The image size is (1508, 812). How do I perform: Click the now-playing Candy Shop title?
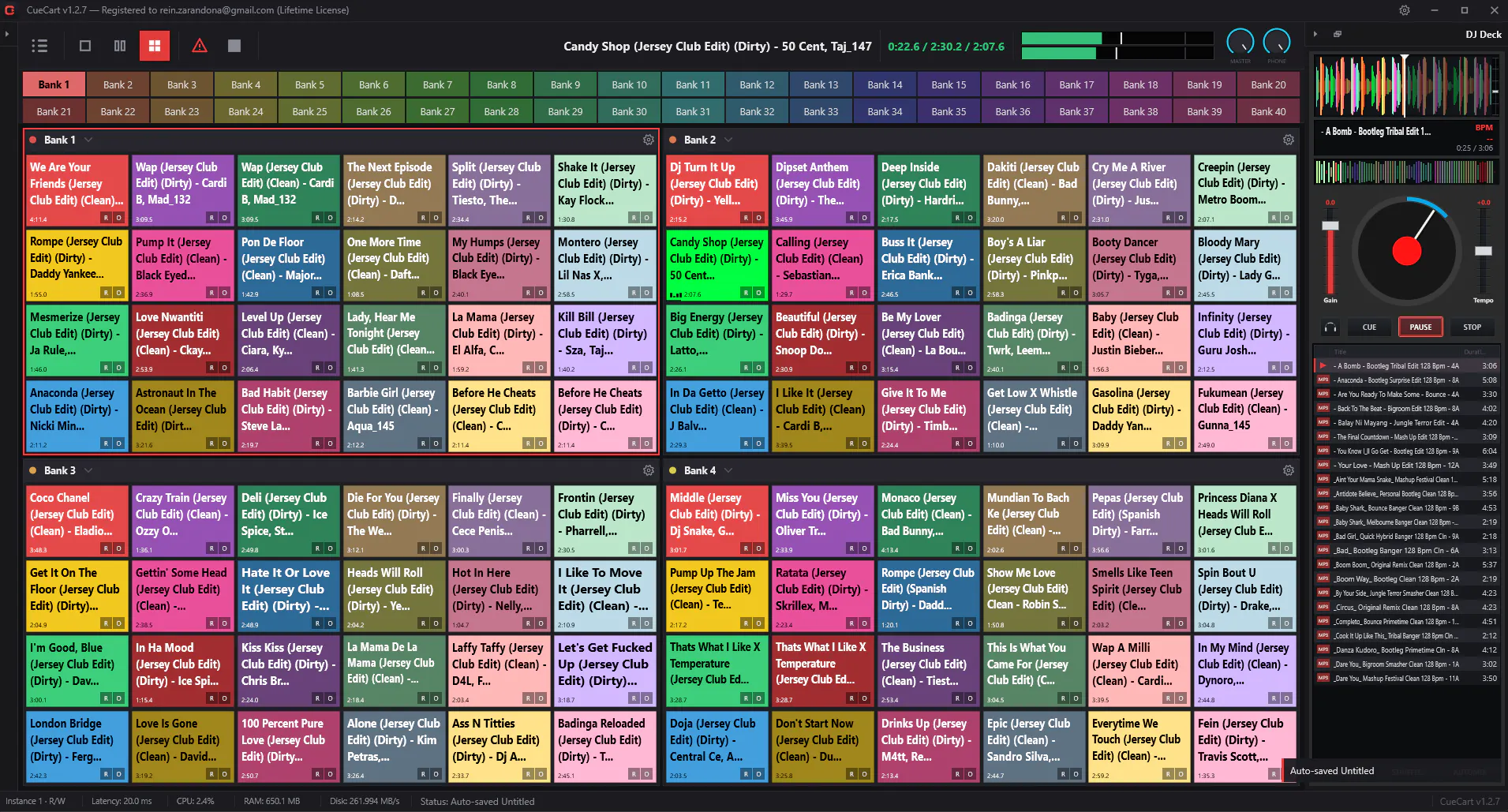[x=717, y=47]
